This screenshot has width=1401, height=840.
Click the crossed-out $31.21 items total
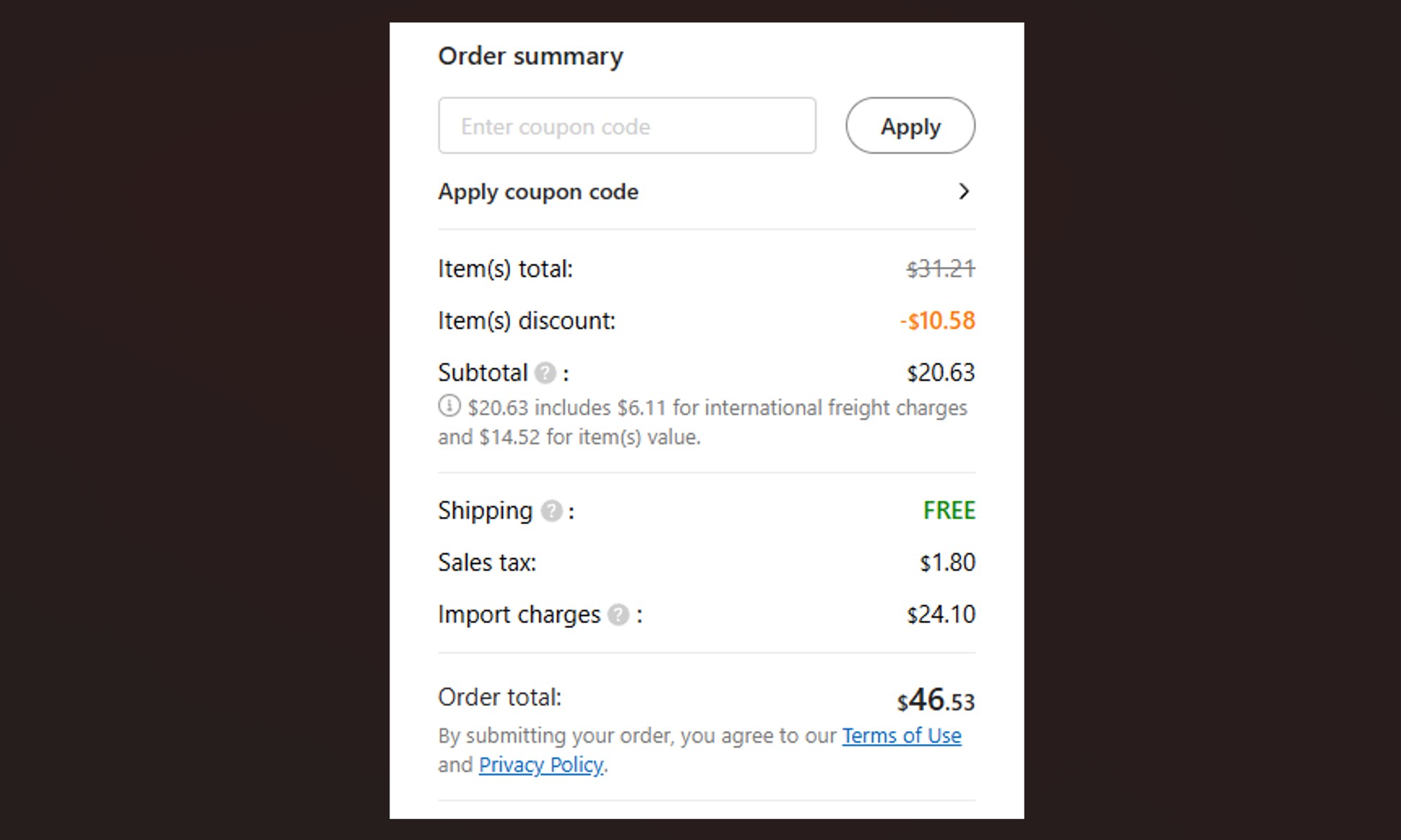pos(940,269)
